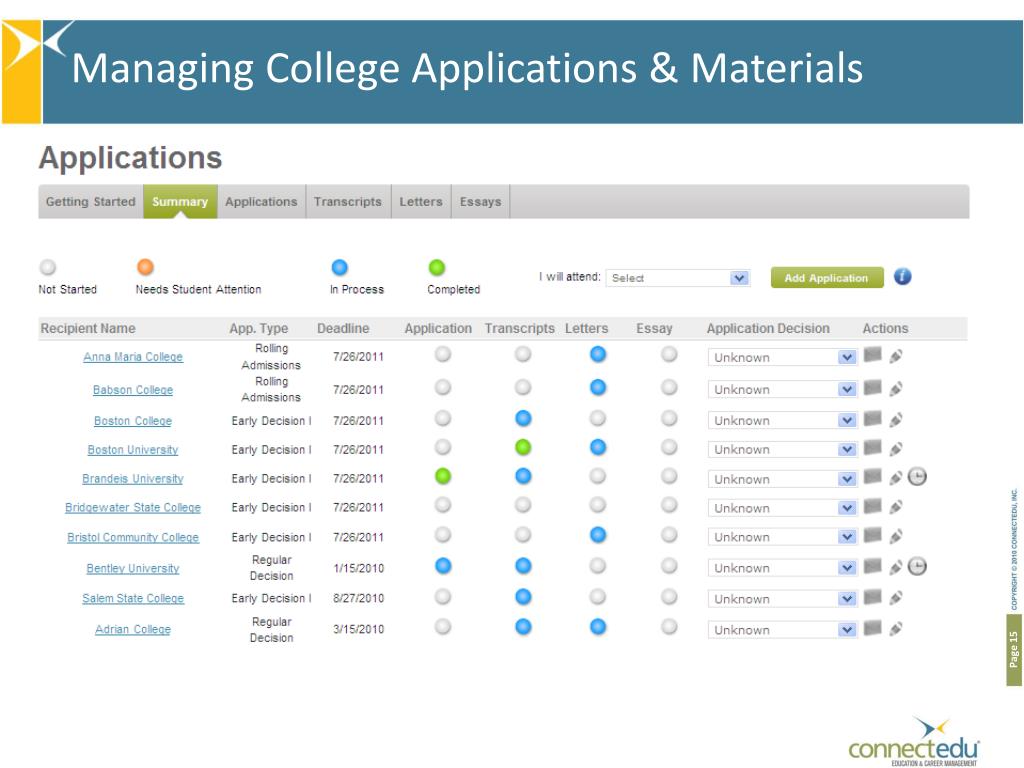Open the Brandeis University link

pos(133,479)
